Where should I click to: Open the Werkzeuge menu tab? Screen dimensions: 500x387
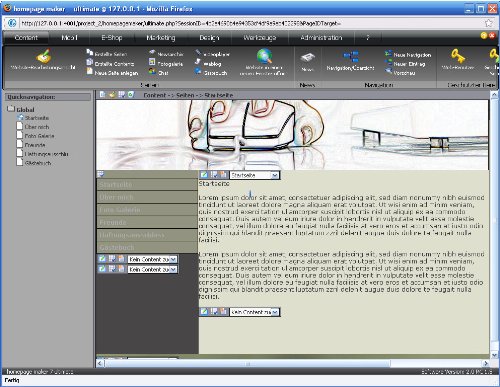coord(260,38)
